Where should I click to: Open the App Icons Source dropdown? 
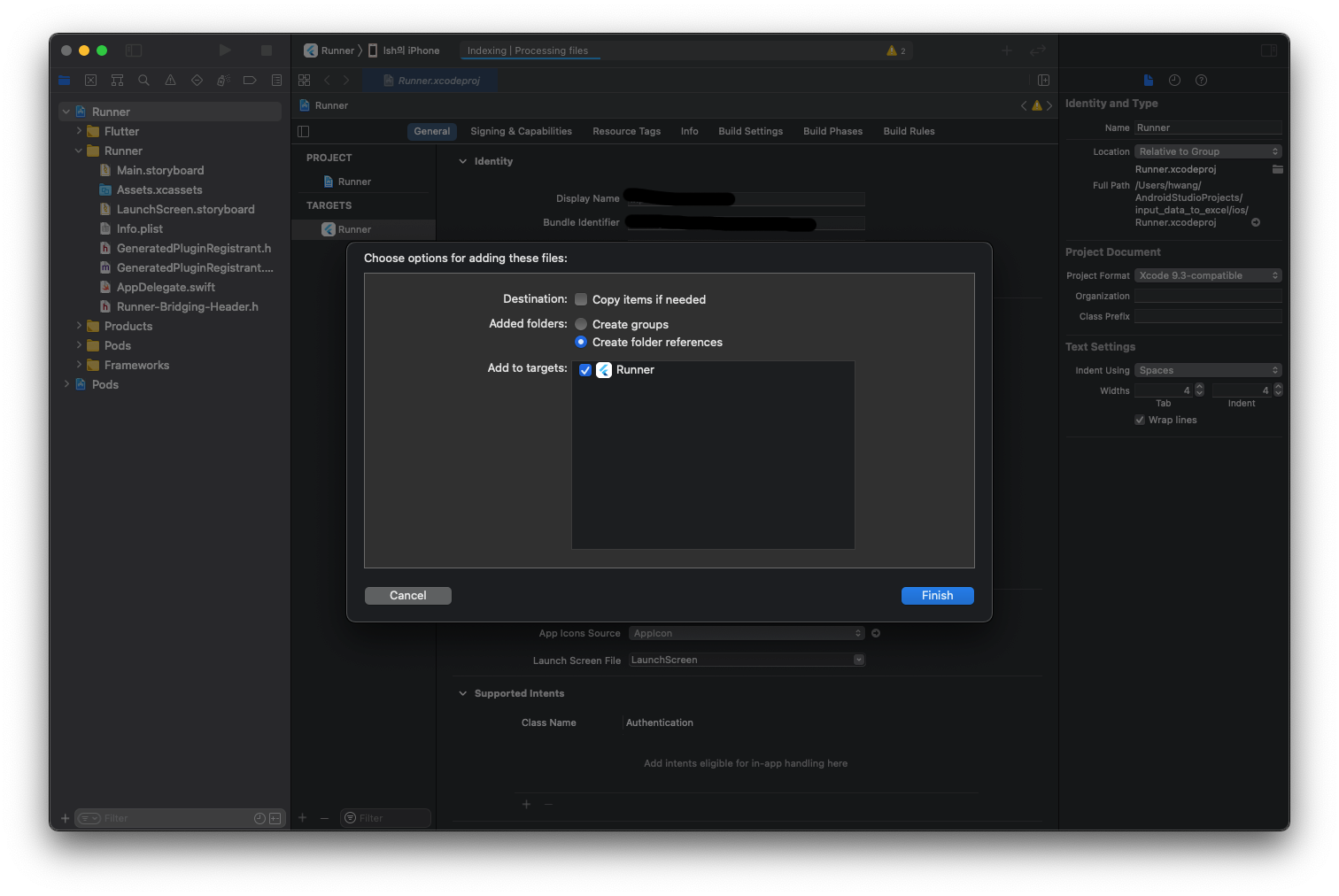(x=747, y=633)
